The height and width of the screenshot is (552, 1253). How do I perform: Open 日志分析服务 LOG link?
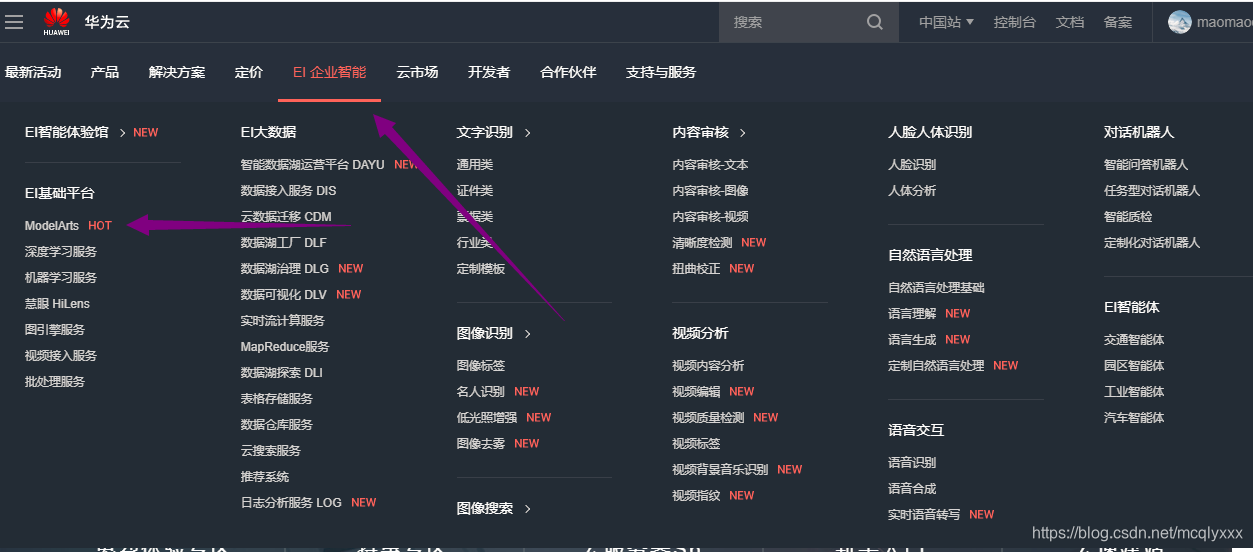(x=291, y=503)
